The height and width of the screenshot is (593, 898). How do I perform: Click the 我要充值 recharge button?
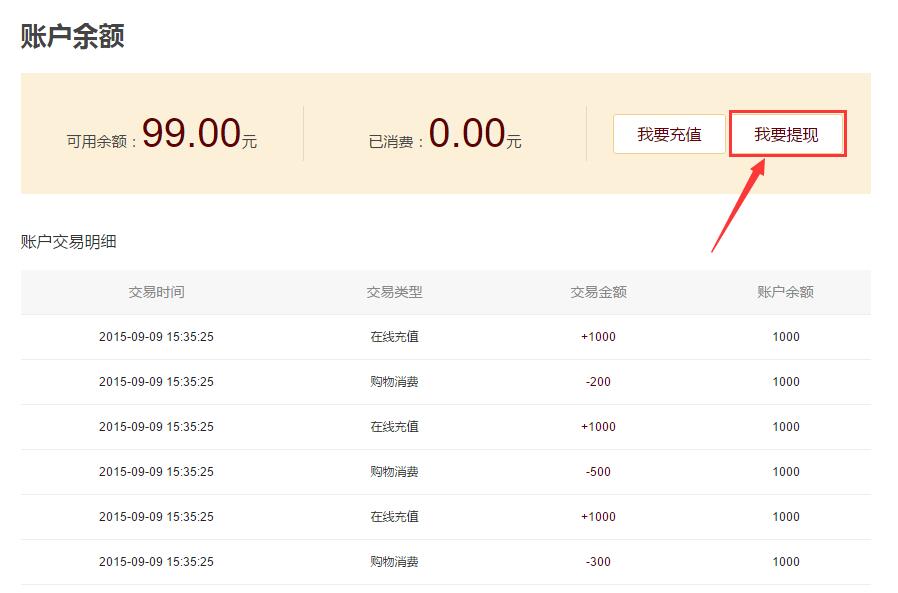click(669, 134)
